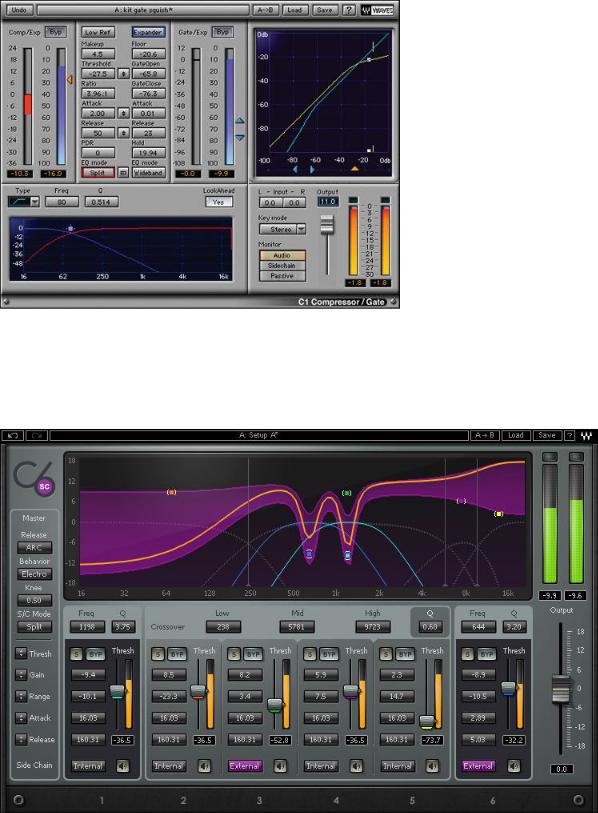Image resolution: width=598 pixels, height=813 pixels.
Task: Select the green band node on C6 graph
Action: click(x=346, y=493)
